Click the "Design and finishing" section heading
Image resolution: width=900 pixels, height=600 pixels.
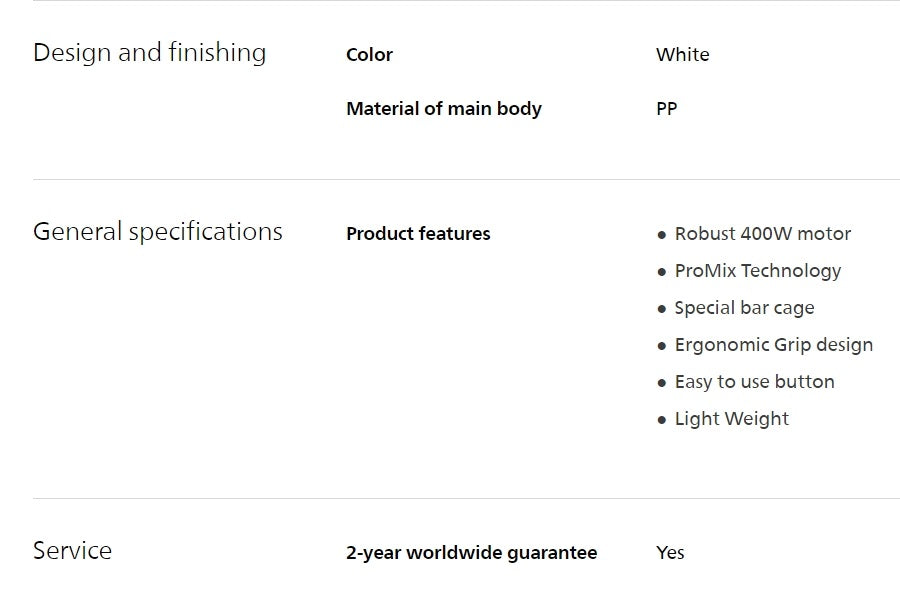point(149,53)
